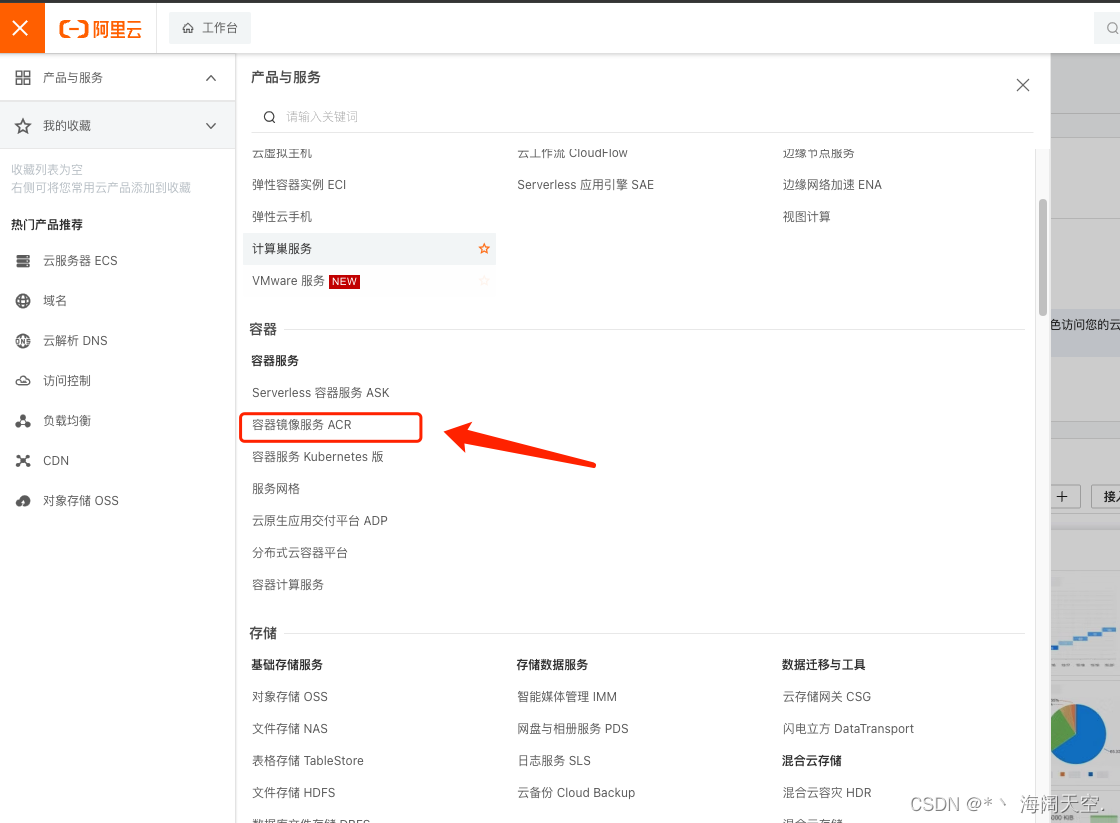This screenshot has height=823, width=1120.
Task: Click the 负载均衡 icon
Action: click(x=23, y=421)
